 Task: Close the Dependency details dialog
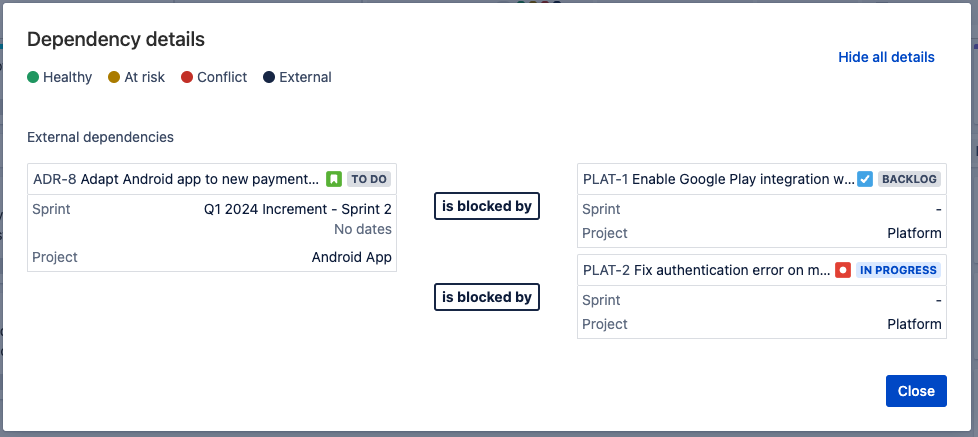[x=916, y=391]
